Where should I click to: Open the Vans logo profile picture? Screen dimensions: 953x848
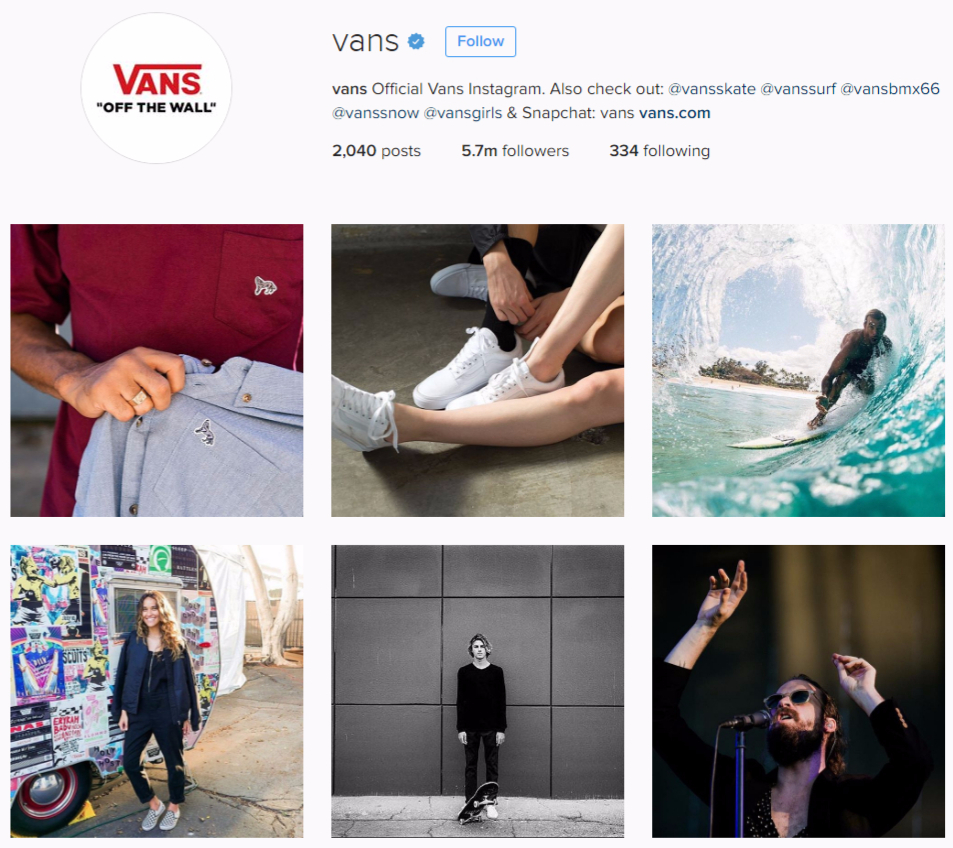(x=156, y=88)
